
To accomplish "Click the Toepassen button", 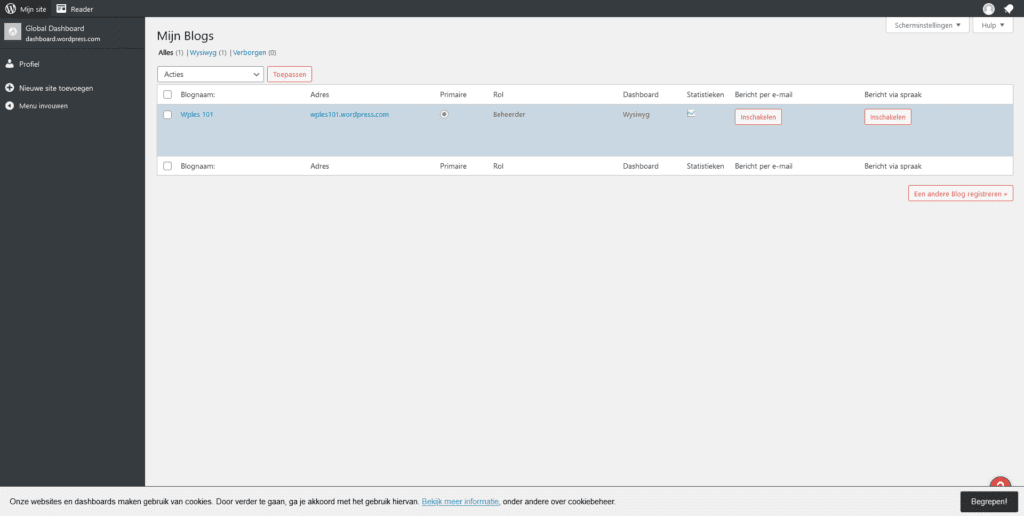I will (x=289, y=74).
